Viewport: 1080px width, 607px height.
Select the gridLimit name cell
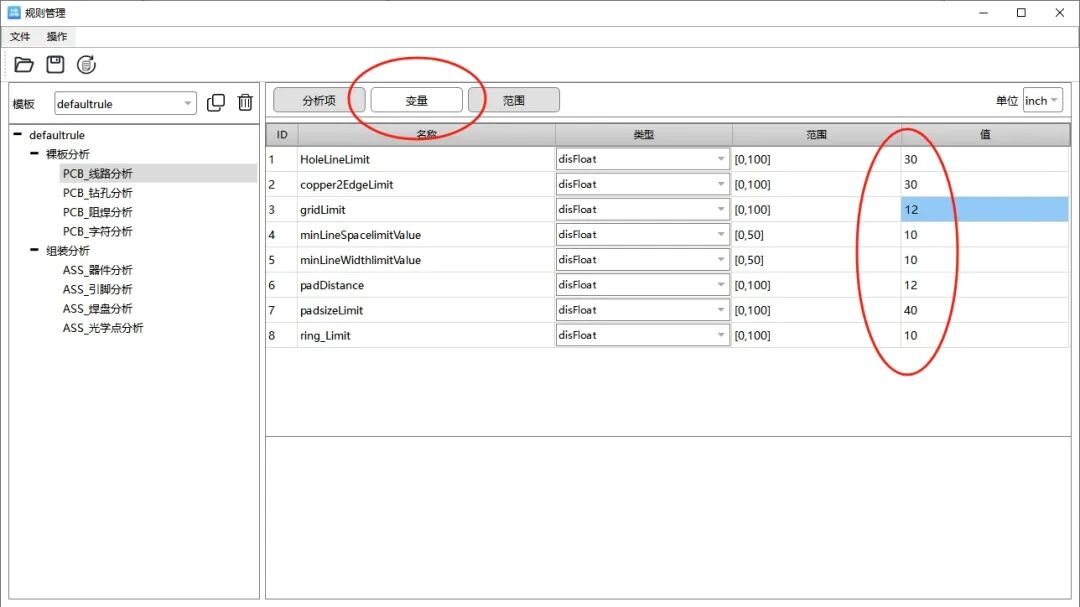pos(426,209)
